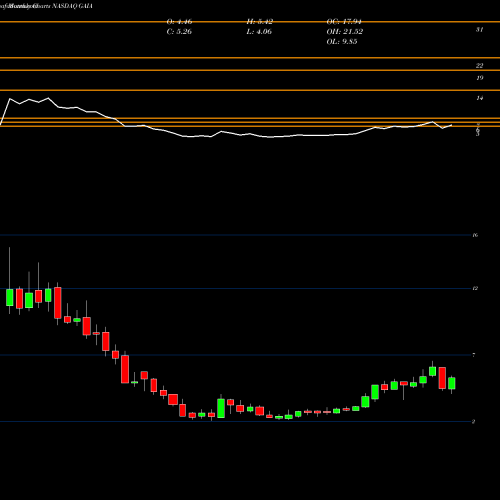Click the close value C: 5.26

[x=179, y=32]
